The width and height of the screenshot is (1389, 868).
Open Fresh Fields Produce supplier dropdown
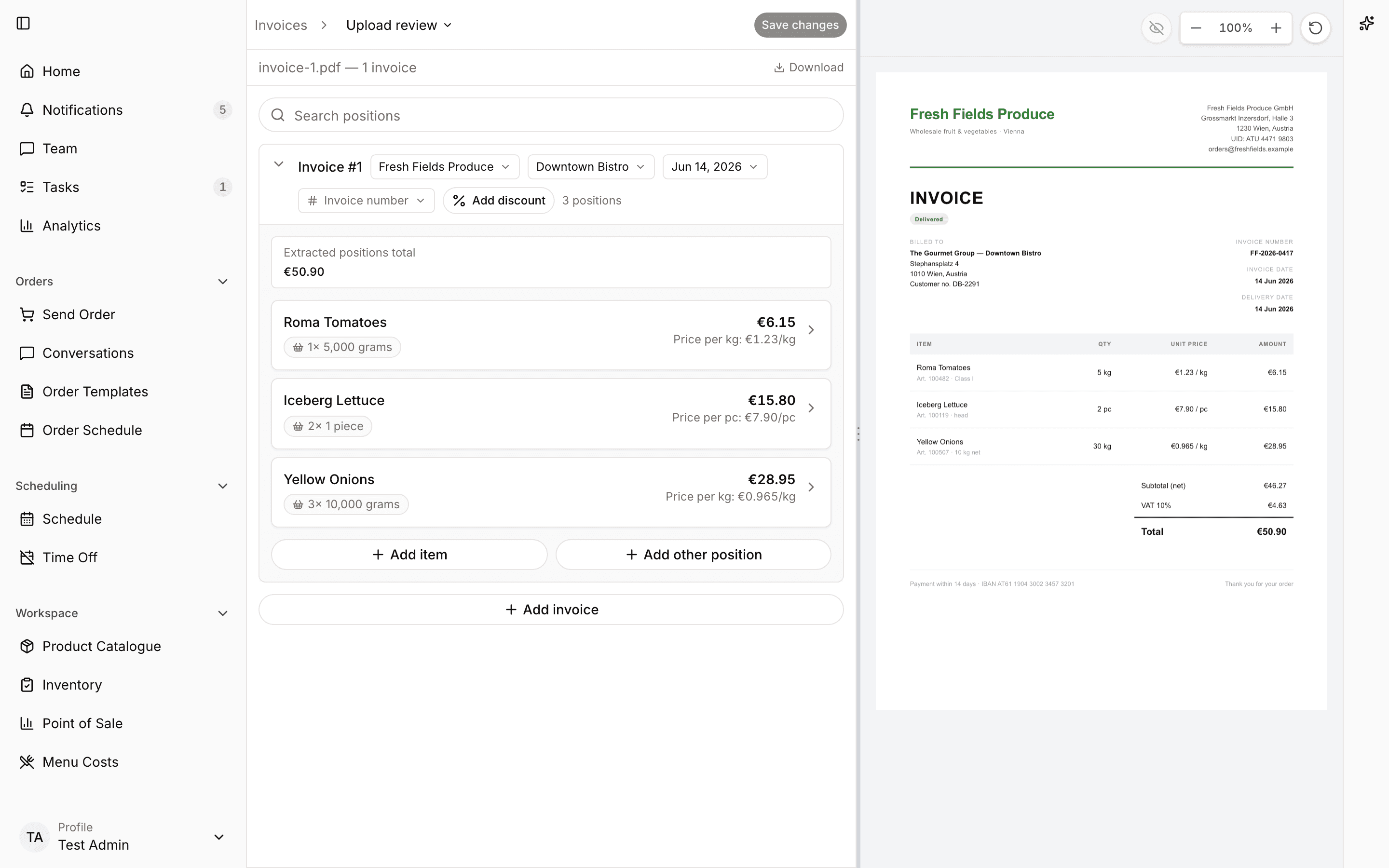coord(445,166)
